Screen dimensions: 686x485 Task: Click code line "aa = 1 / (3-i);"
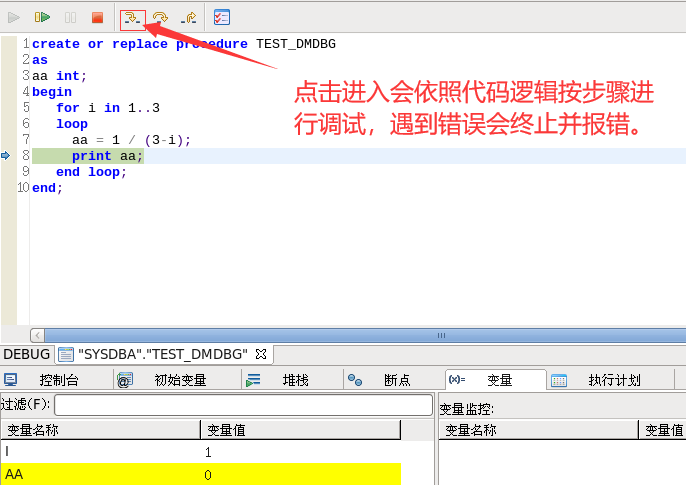131,140
